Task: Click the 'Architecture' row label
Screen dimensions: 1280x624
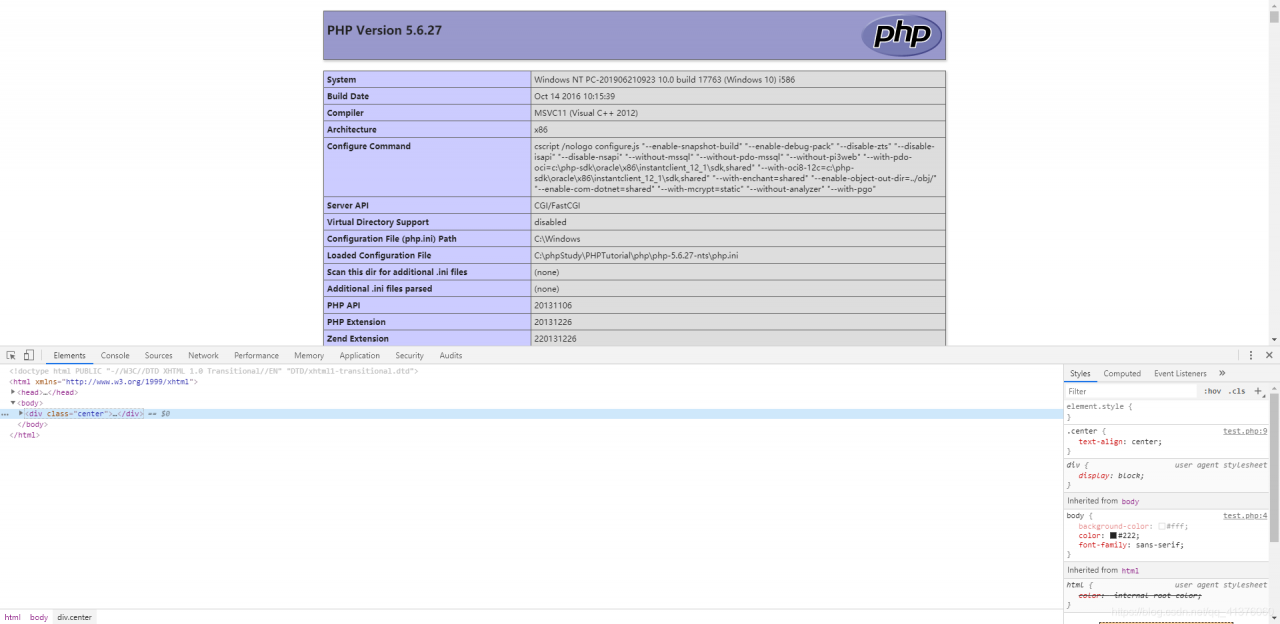Action: point(352,129)
